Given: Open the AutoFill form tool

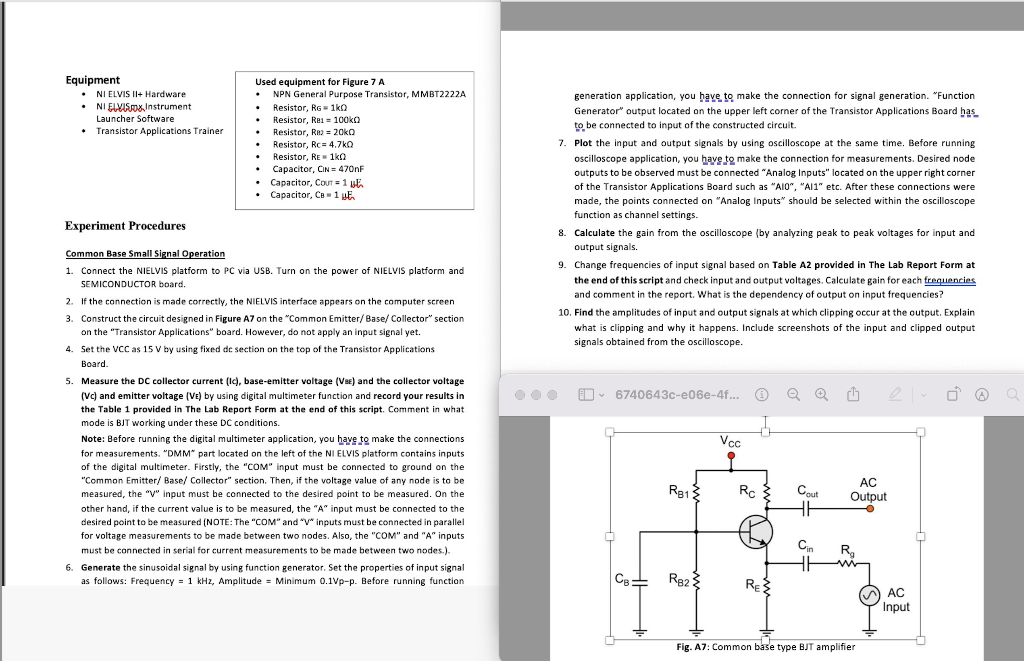Looking at the screenshot, I should click(x=981, y=395).
